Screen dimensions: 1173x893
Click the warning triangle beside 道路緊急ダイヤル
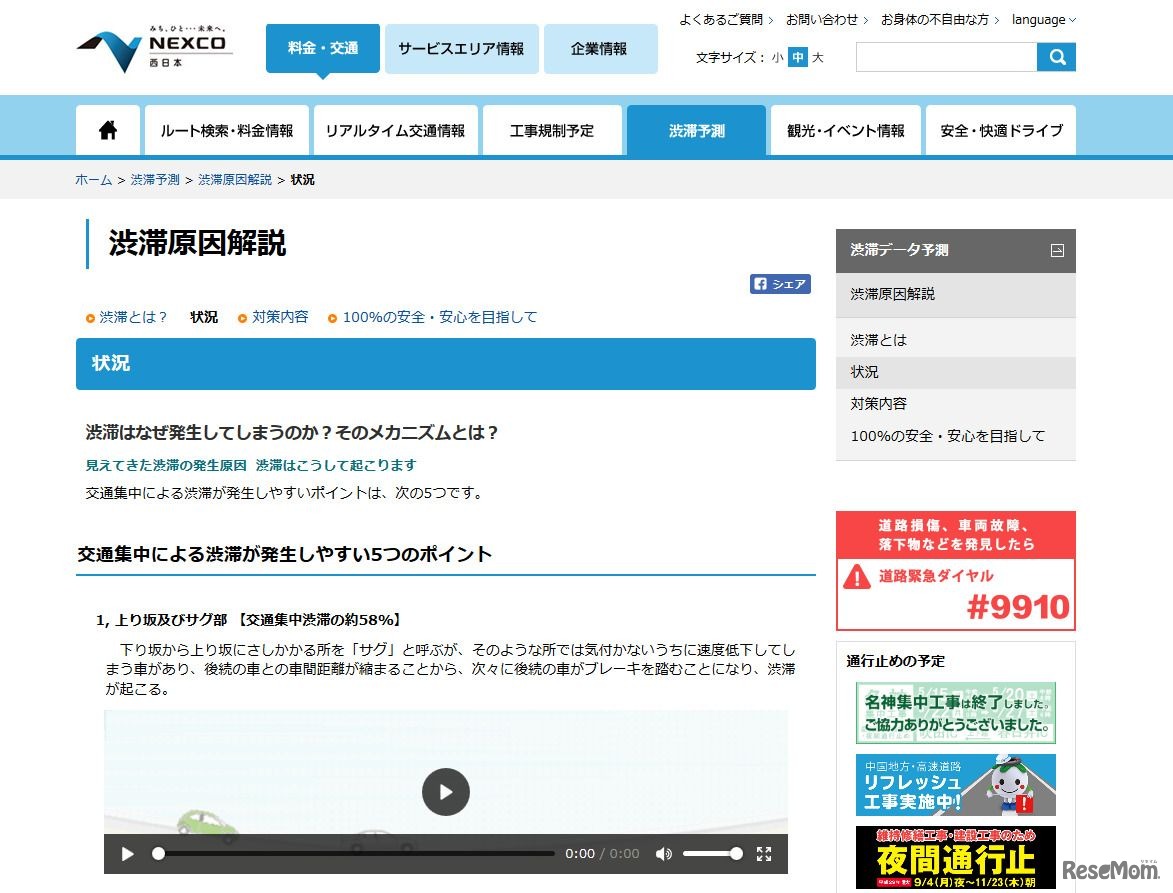coord(857,575)
